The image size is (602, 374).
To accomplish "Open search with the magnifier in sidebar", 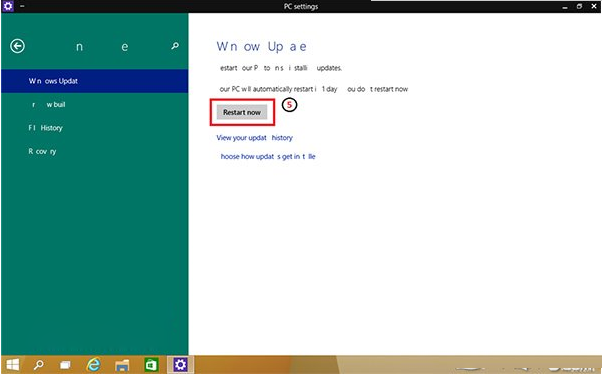I will pos(175,46).
